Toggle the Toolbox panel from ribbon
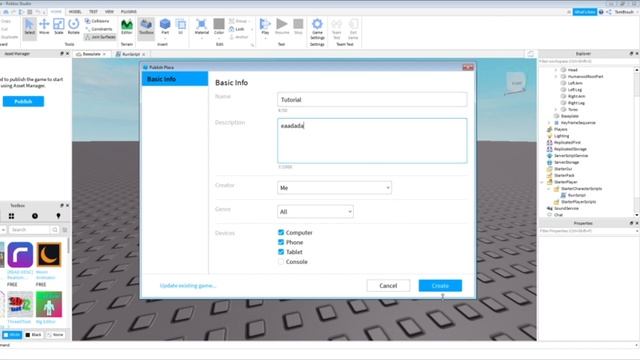 point(146,27)
